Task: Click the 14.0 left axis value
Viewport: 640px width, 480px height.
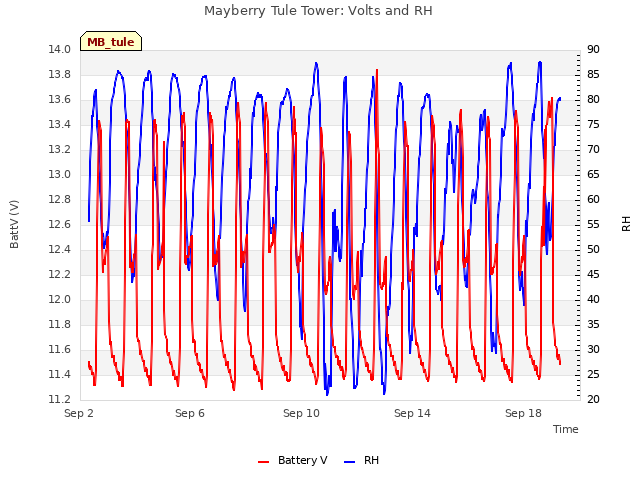Action: click(x=60, y=49)
